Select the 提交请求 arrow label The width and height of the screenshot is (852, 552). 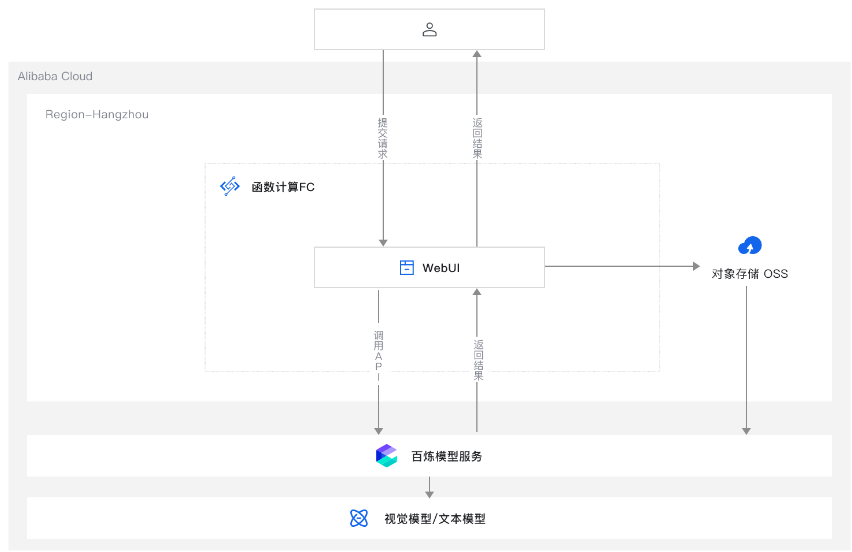tap(383, 138)
